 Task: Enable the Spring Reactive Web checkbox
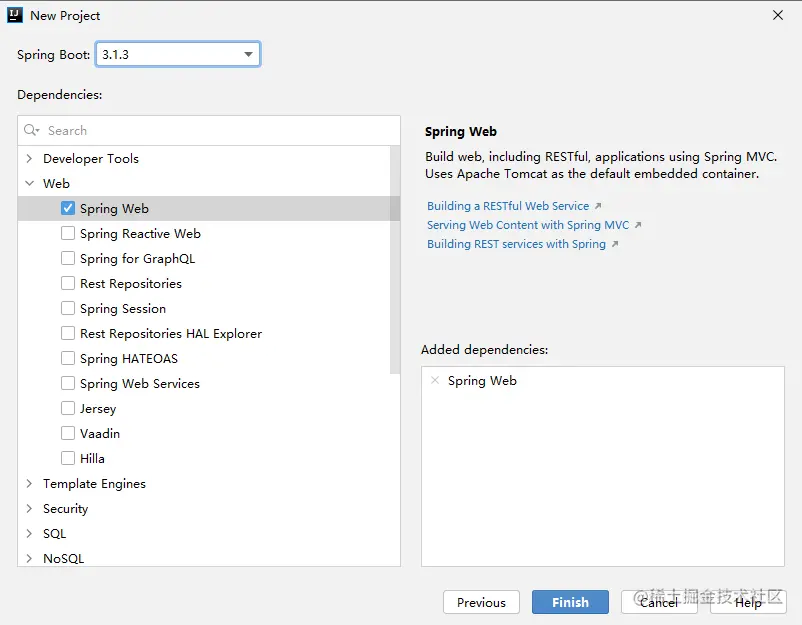pyautogui.click(x=68, y=234)
